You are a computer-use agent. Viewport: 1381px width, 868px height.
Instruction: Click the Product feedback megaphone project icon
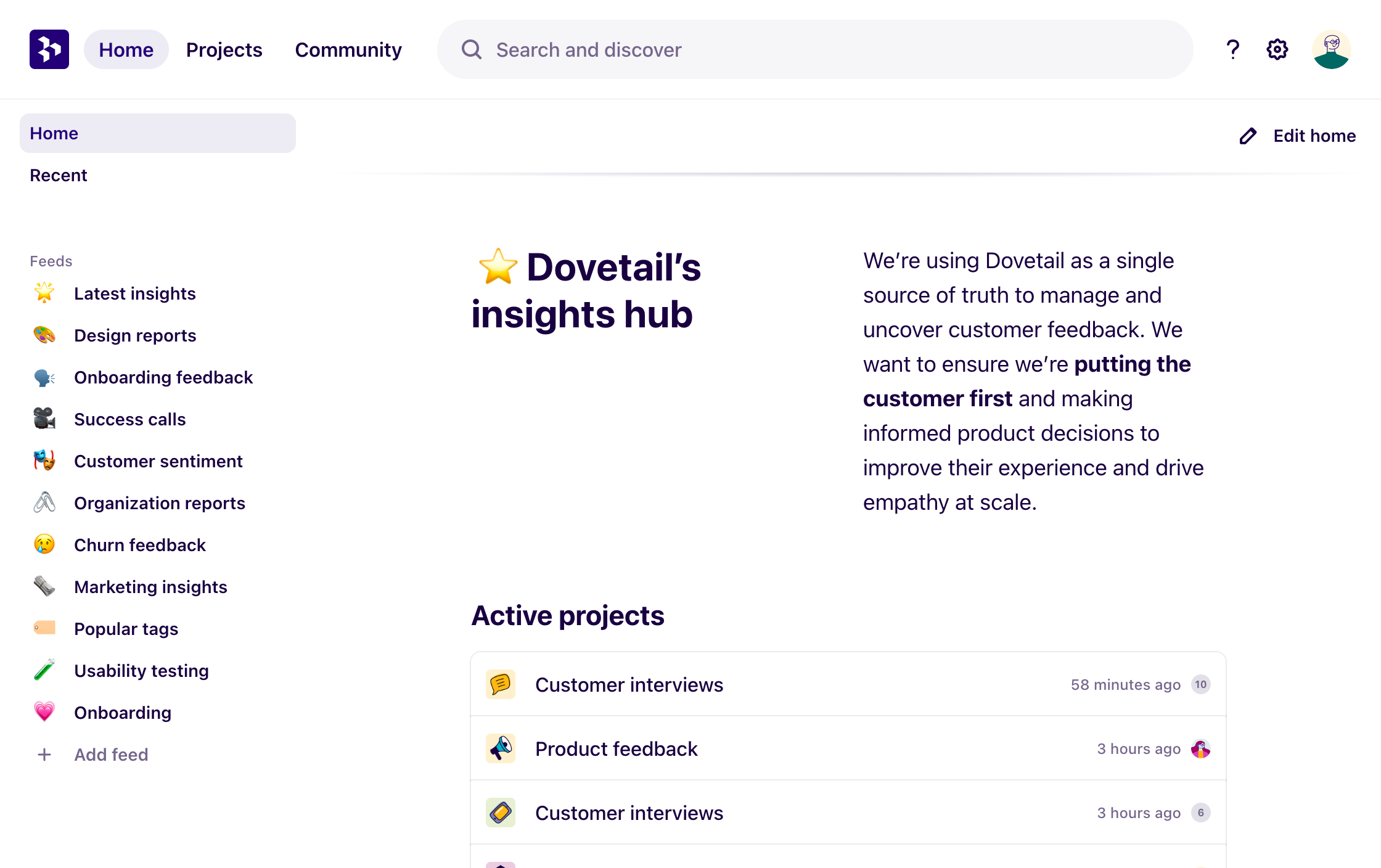500,748
